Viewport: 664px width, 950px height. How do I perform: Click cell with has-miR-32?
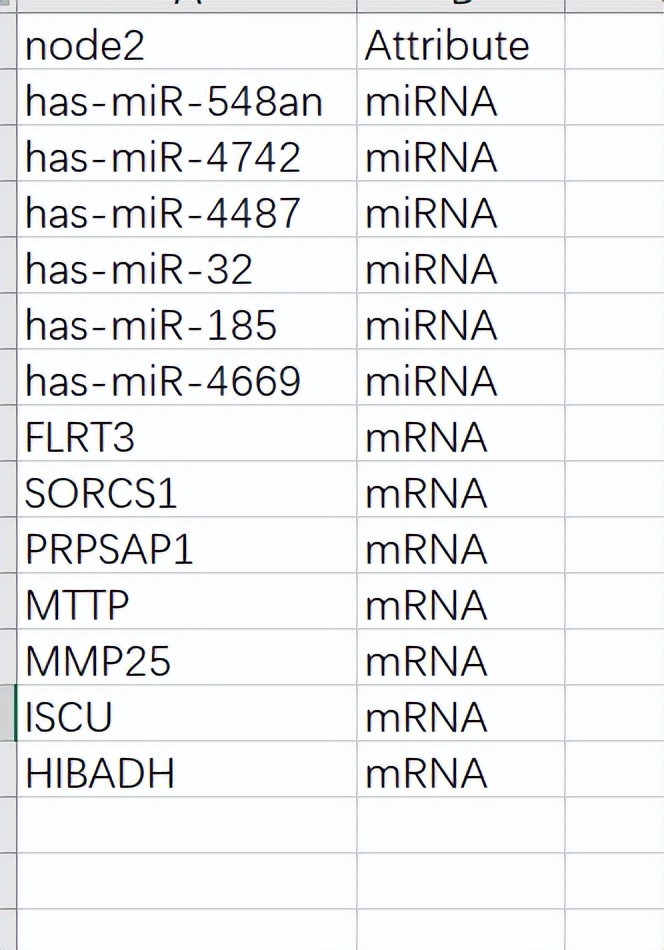pos(186,270)
